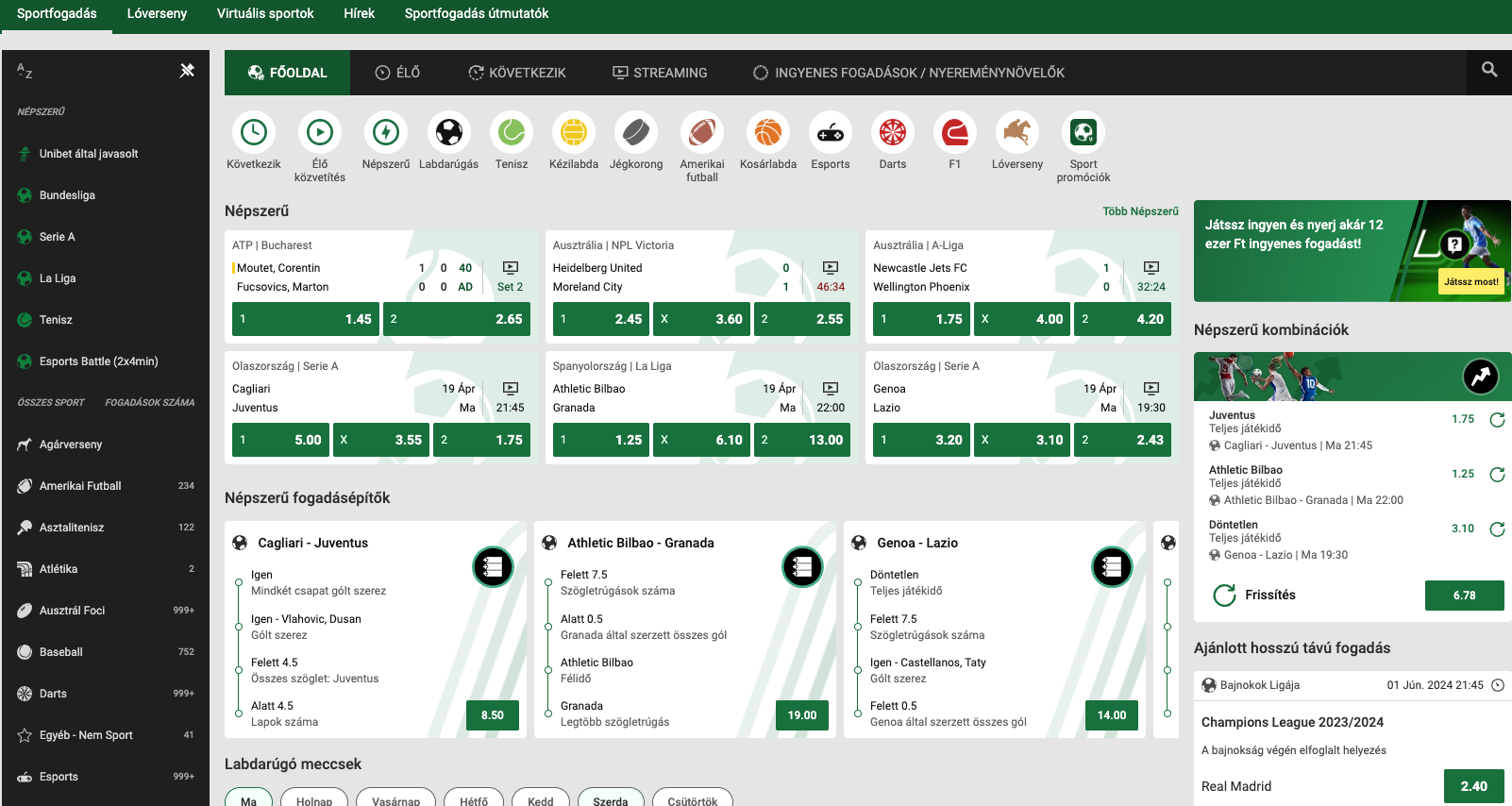Choose the Labdarúgás football icon
Image resolution: width=1512 pixels, height=806 pixels.
click(449, 133)
